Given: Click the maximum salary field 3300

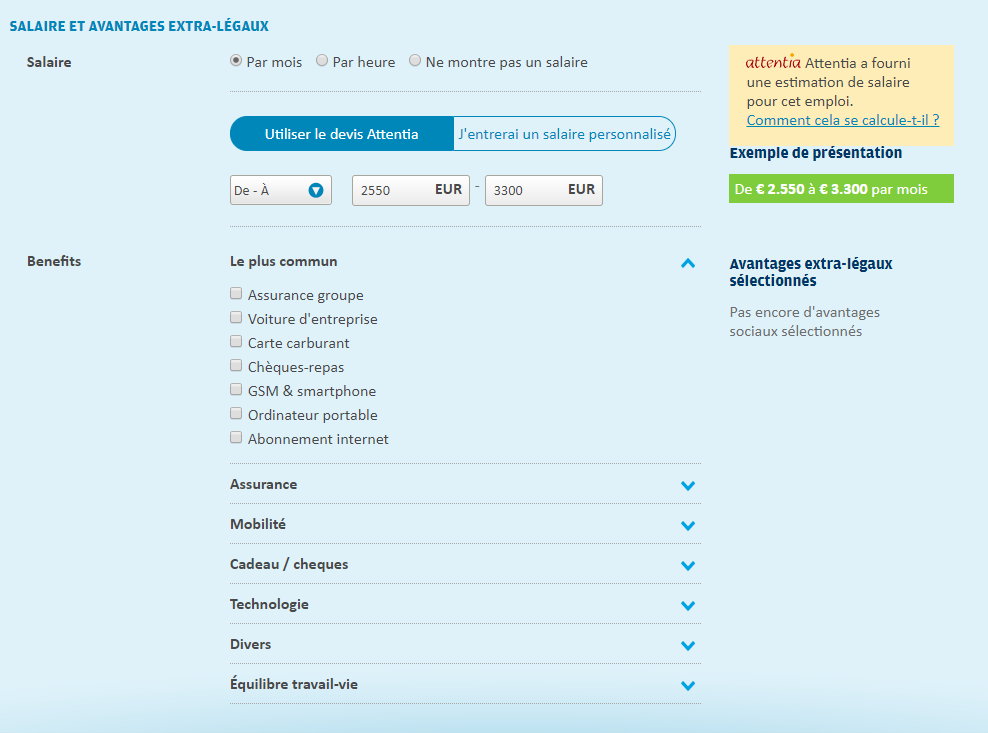Looking at the screenshot, I should tap(544, 190).
